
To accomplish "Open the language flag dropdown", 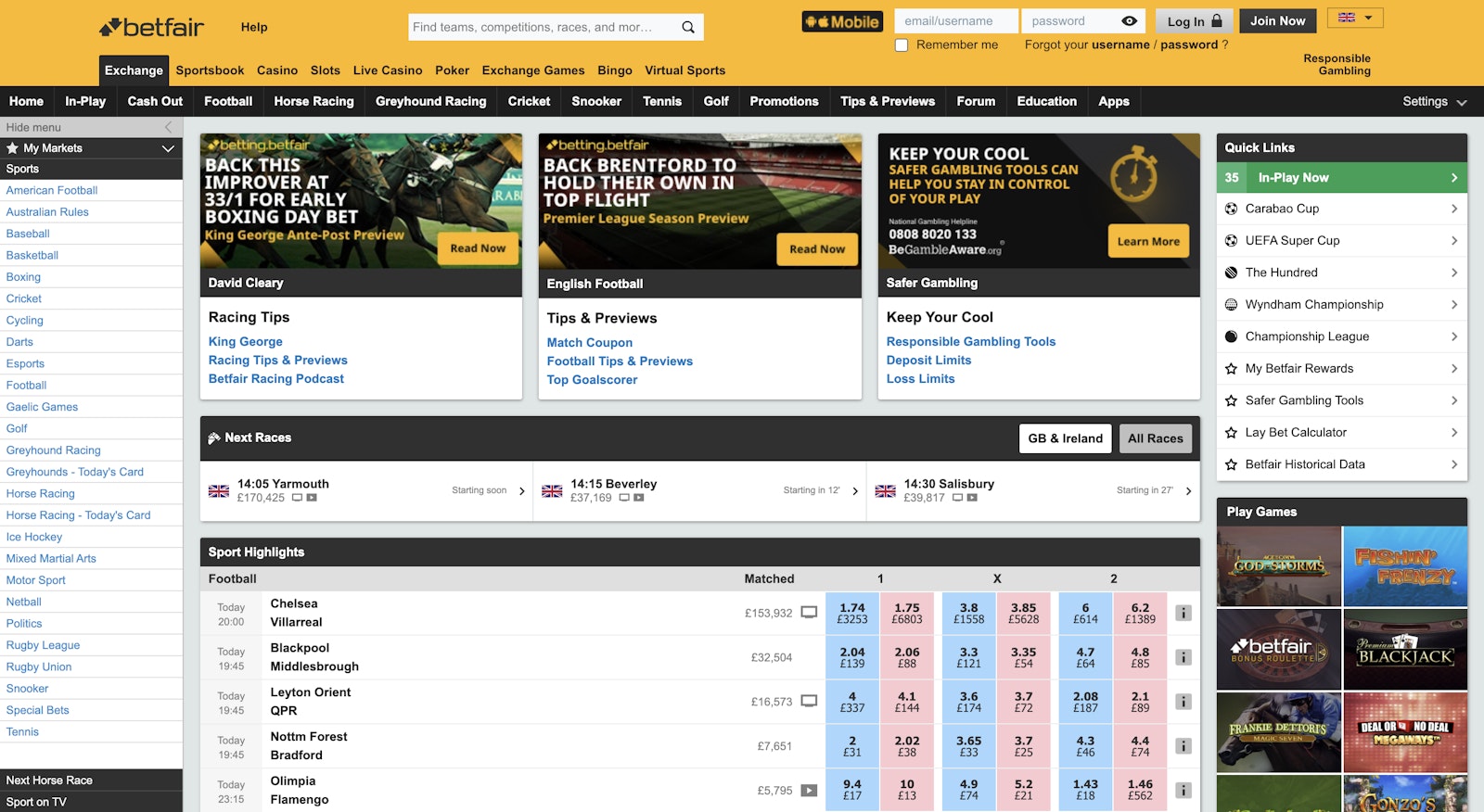I will point(1355,18).
